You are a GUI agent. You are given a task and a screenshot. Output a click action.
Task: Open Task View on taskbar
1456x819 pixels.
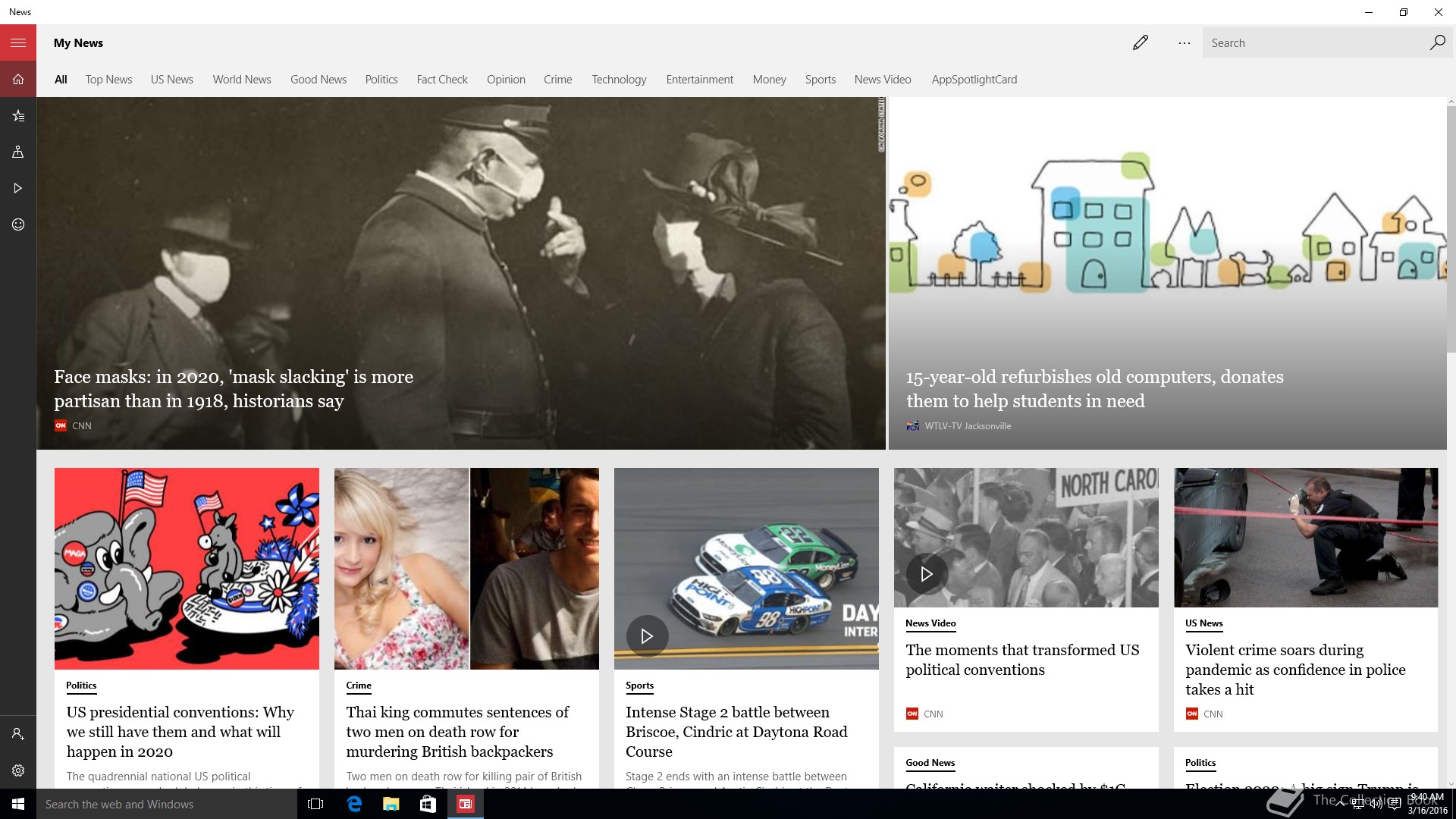[x=315, y=804]
